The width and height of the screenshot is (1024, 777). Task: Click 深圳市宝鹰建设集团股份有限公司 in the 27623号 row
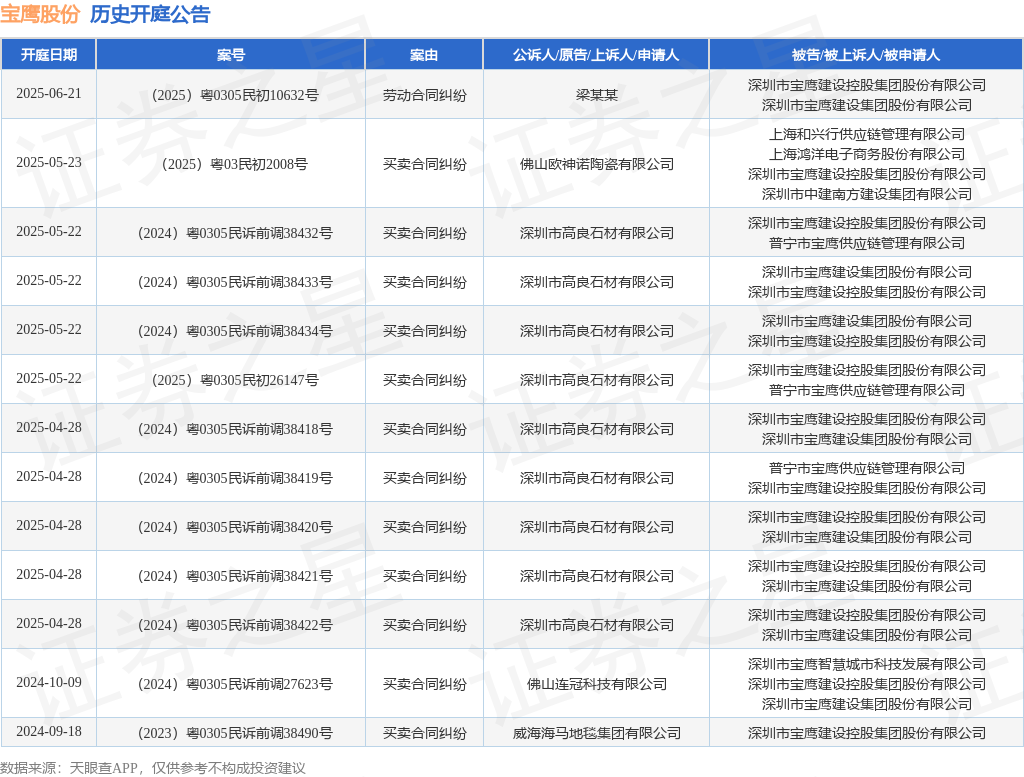[x=867, y=704]
